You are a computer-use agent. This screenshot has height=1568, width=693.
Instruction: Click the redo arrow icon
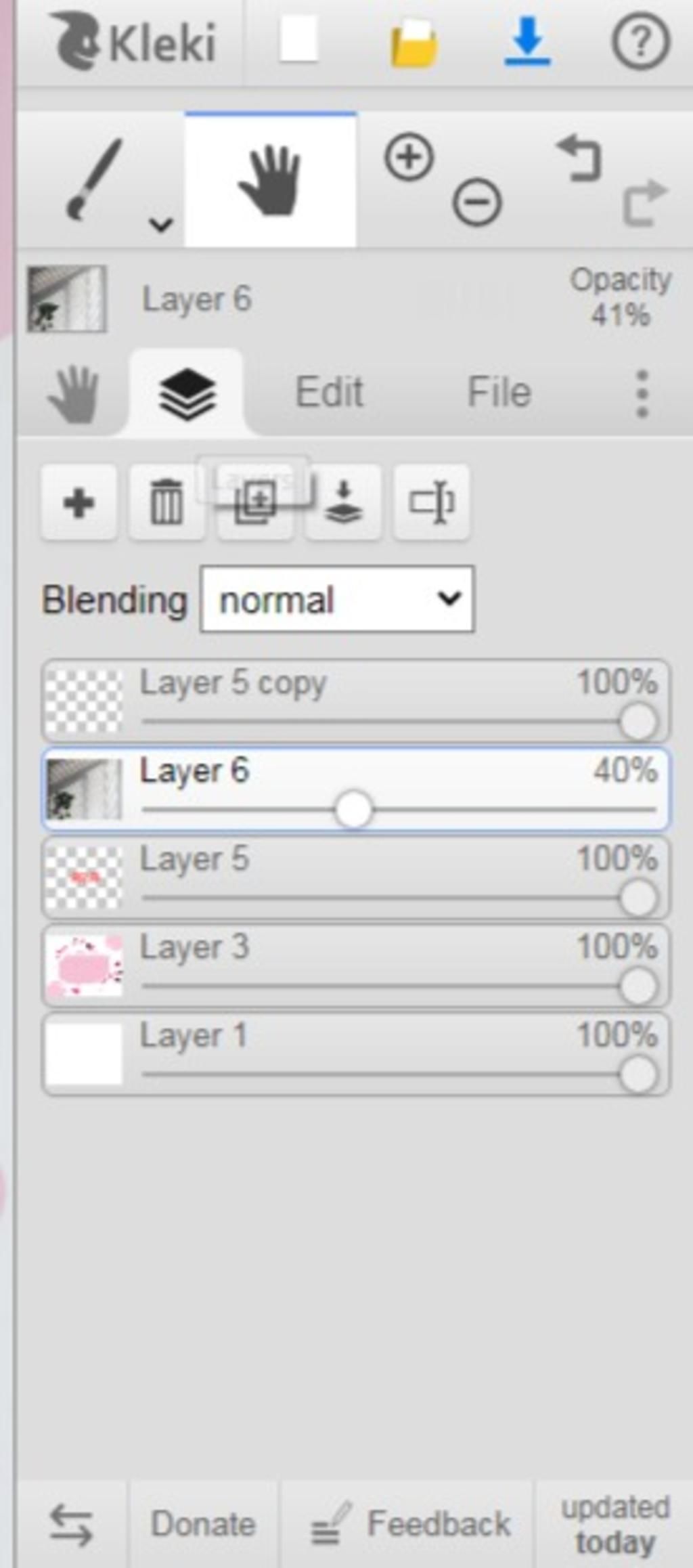(644, 202)
